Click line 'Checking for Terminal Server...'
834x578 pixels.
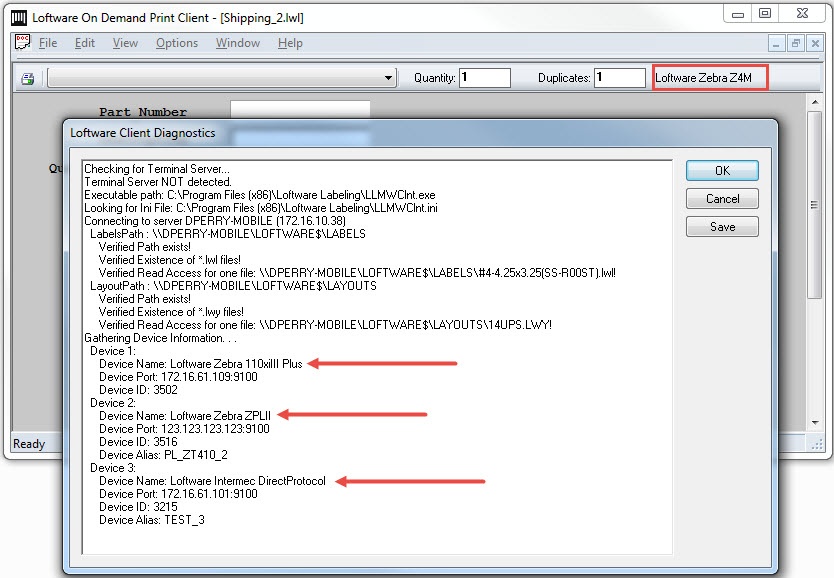[x=157, y=169]
